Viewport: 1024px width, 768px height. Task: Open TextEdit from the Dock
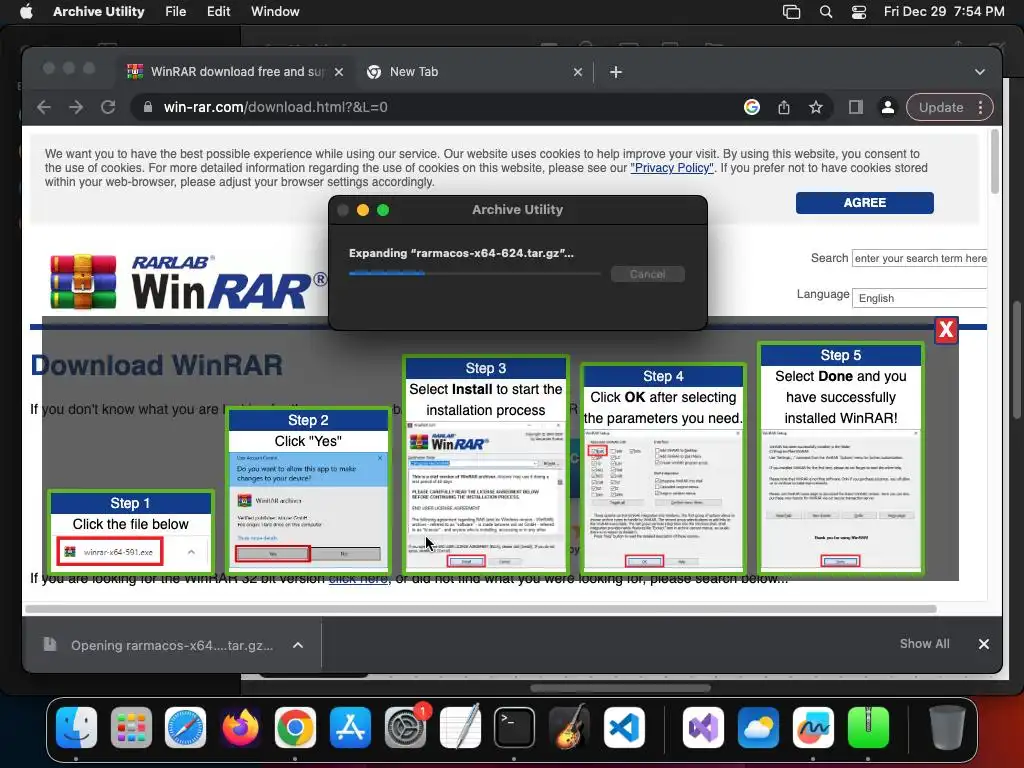460,728
